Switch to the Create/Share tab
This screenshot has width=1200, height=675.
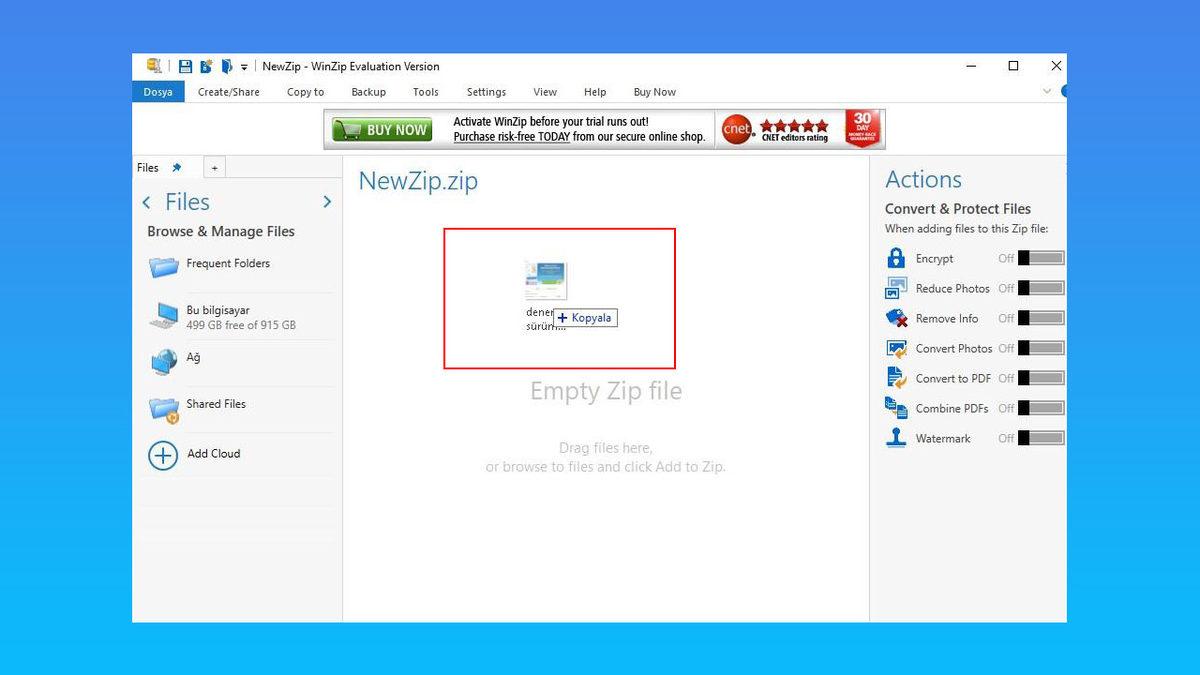[x=229, y=91]
